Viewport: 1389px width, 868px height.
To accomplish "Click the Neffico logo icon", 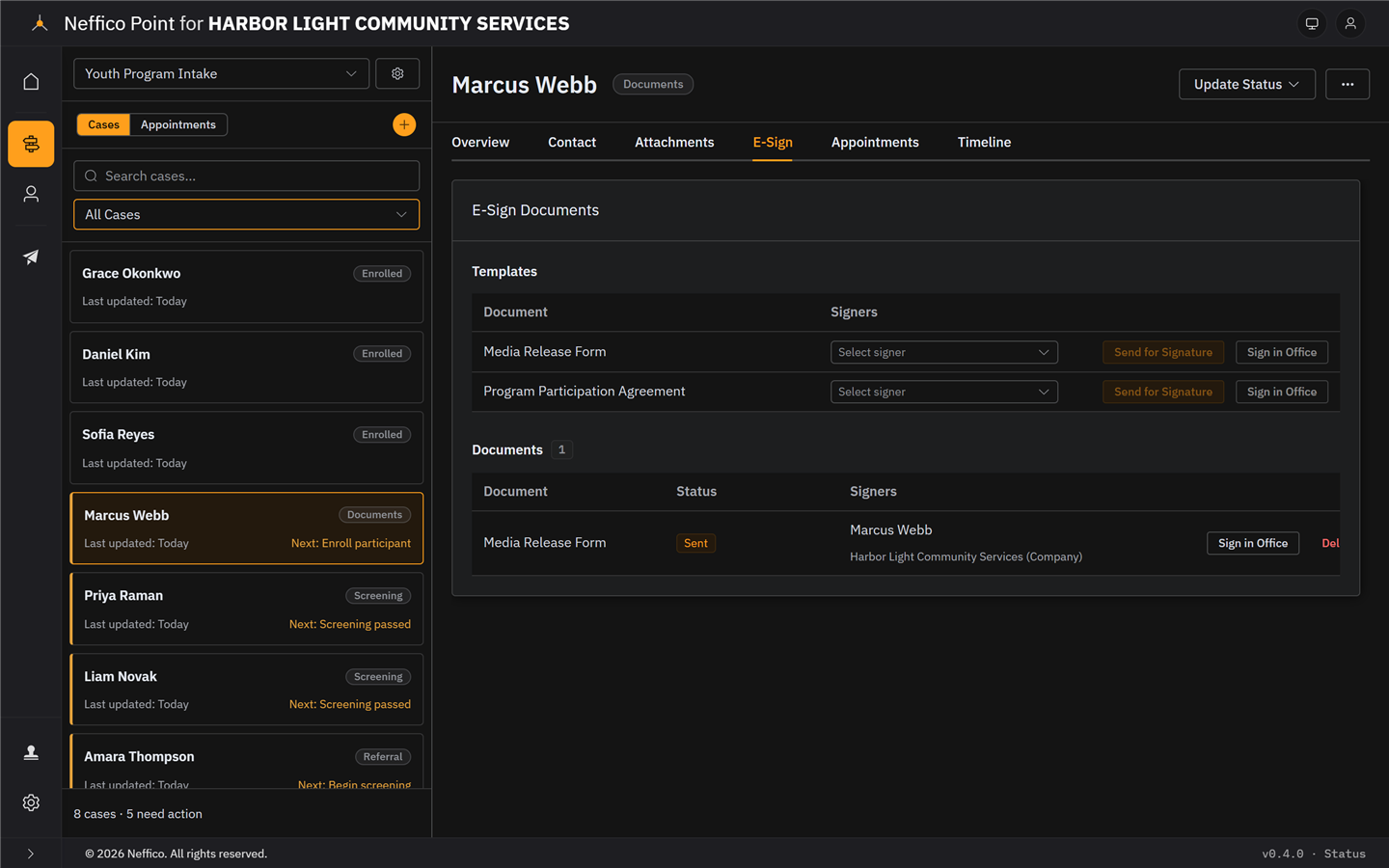I will (39, 23).
